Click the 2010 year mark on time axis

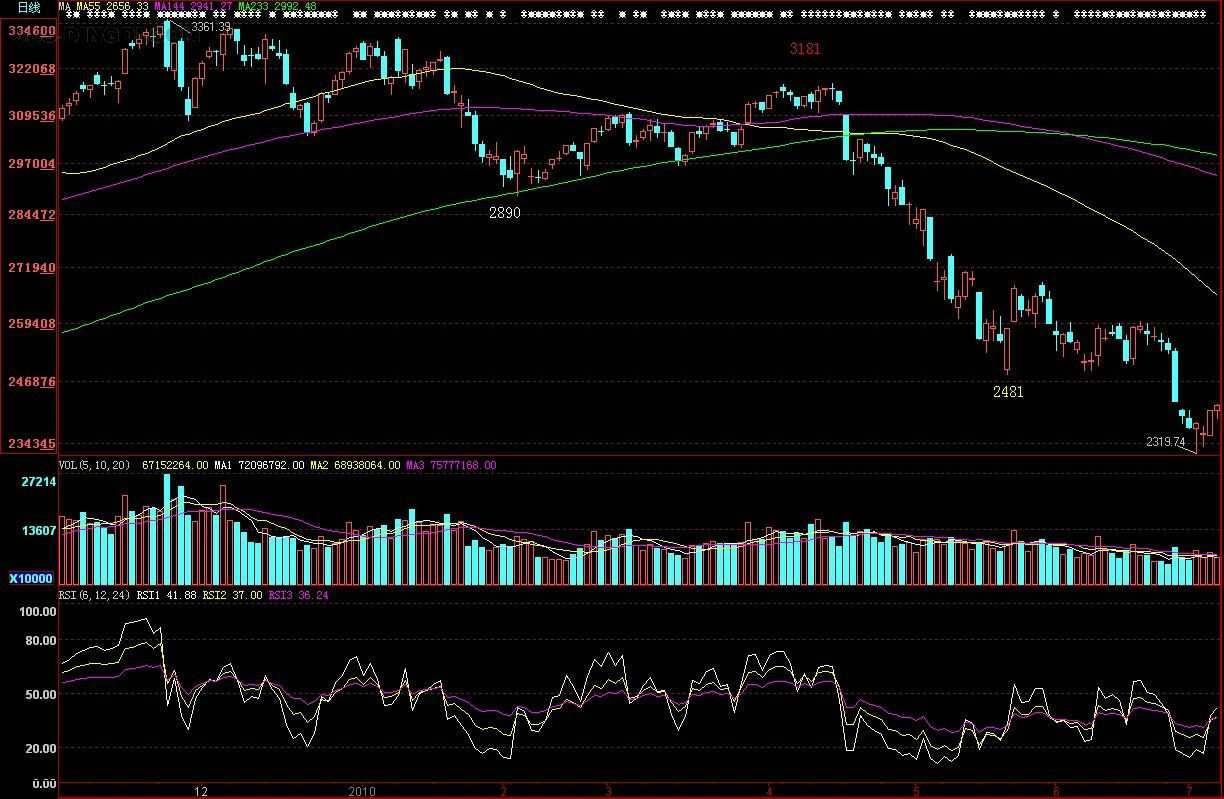click(x=362, y=791)
